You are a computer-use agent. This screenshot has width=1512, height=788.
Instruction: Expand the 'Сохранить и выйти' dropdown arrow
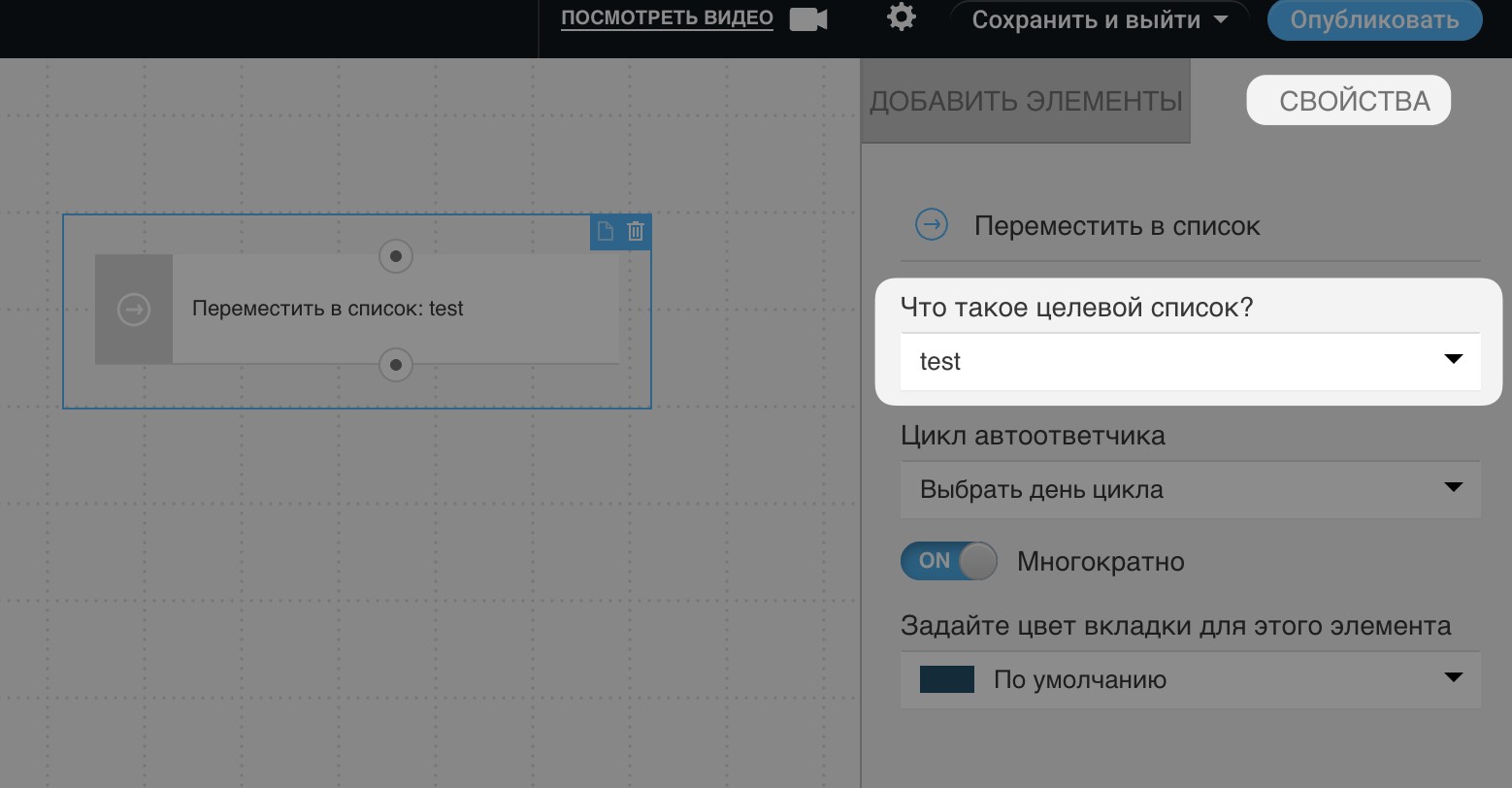tap(1222, 19)
